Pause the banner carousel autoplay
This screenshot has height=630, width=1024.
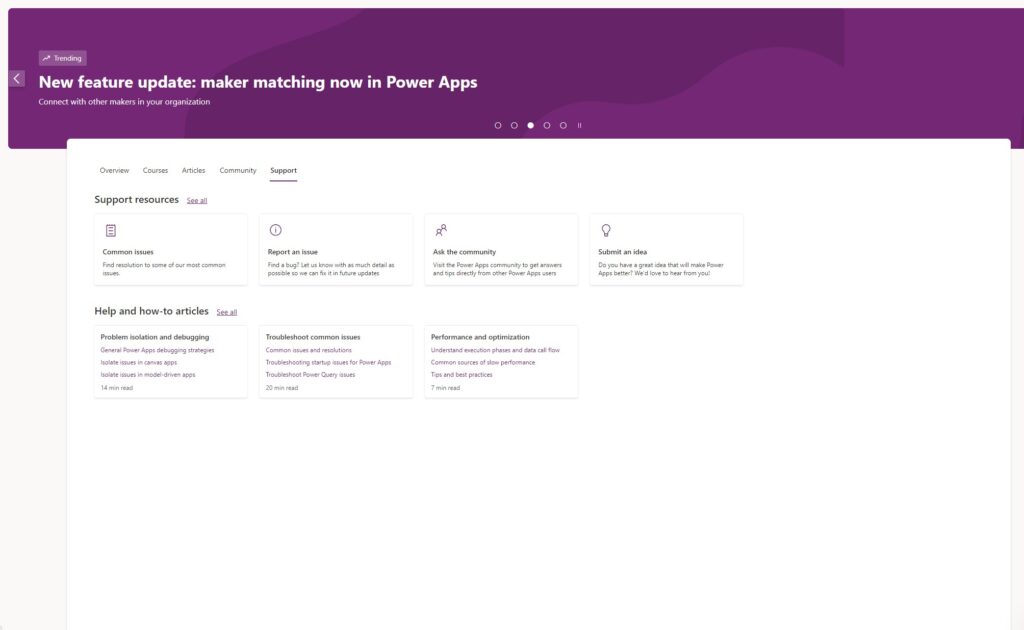pos(579,126)
